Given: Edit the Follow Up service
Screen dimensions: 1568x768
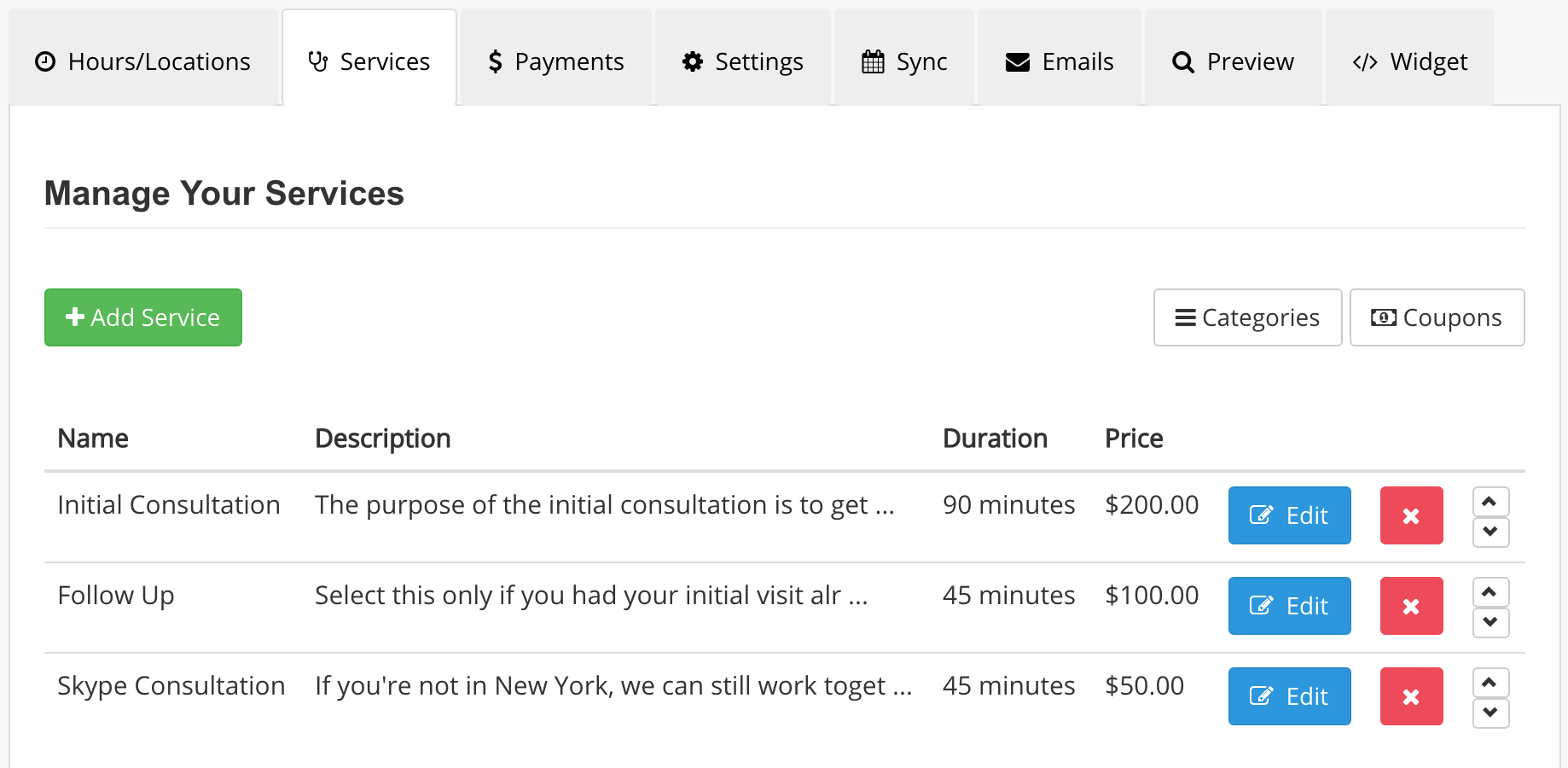Looking at the screenshot, I should [x=1289, y=606].
